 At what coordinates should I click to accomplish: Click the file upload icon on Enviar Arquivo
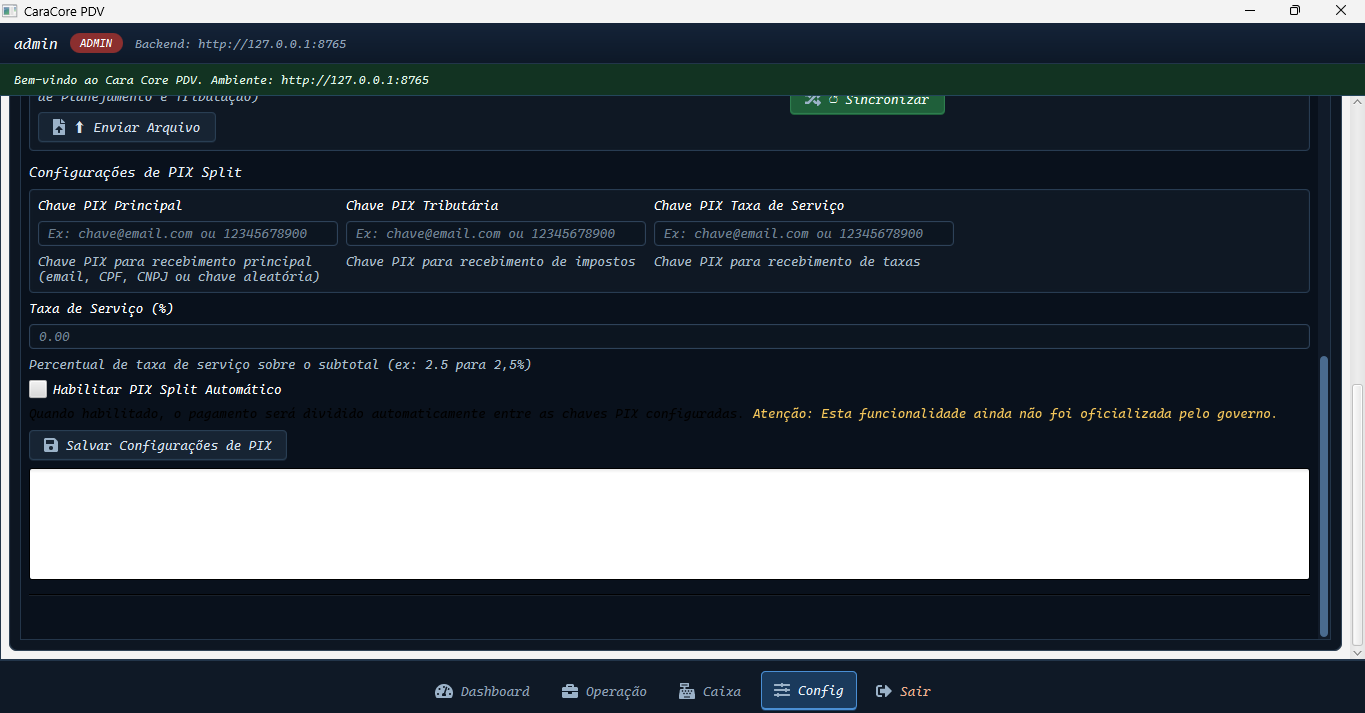coord(59,128)
